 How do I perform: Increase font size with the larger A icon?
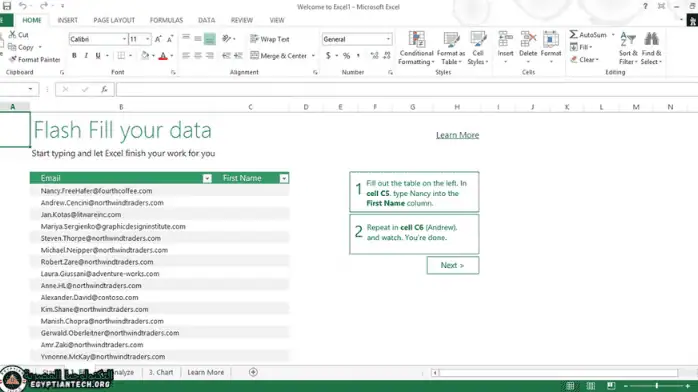[158, 39]
